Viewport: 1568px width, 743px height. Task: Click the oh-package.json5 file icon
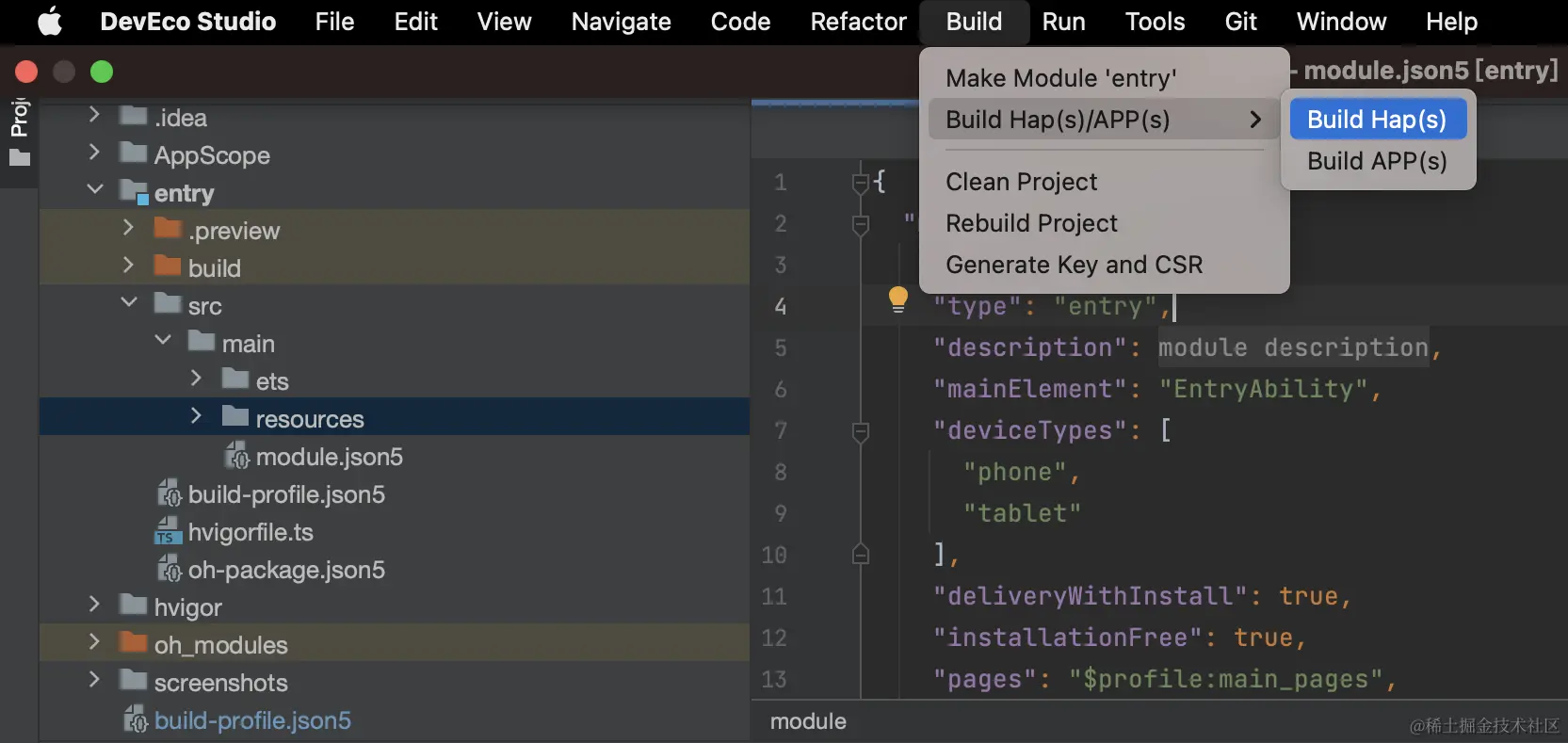click(170, 570)
